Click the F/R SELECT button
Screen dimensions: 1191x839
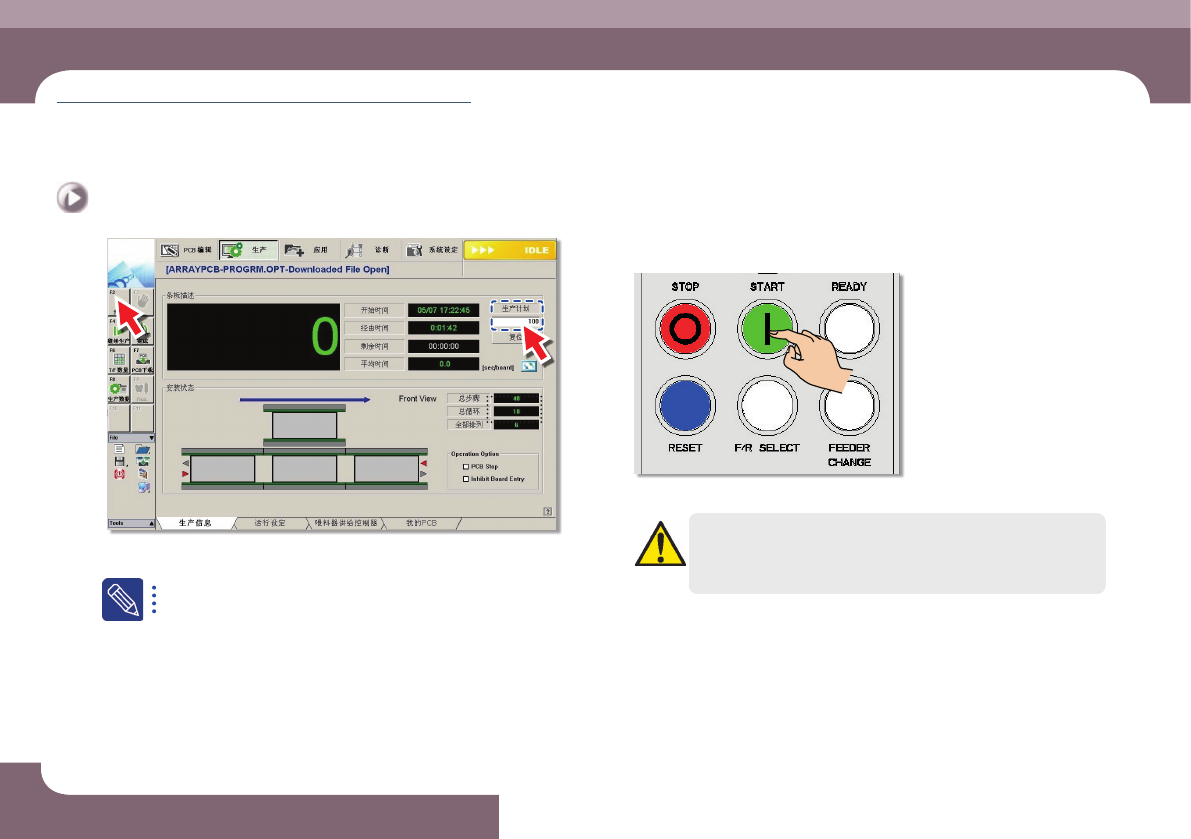(x=767, y=405)
